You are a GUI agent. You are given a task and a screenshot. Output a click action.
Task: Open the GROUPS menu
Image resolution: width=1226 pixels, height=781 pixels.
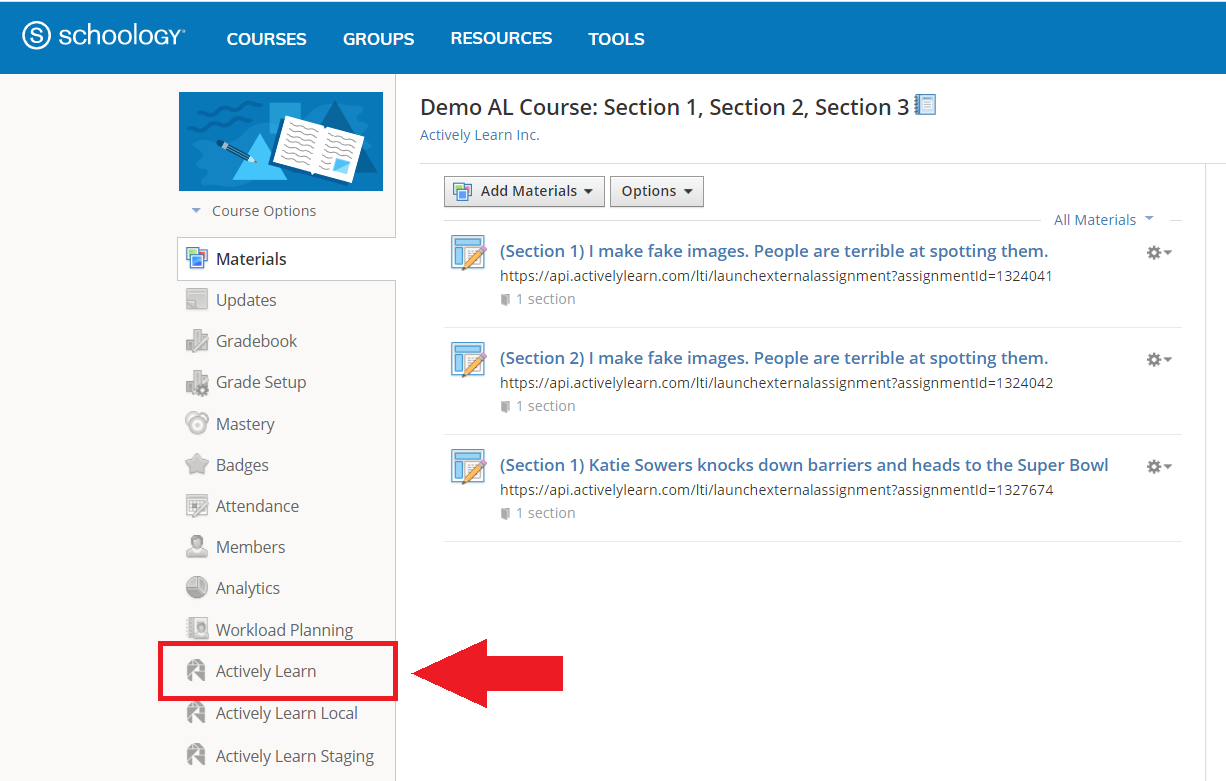[378, 39]
